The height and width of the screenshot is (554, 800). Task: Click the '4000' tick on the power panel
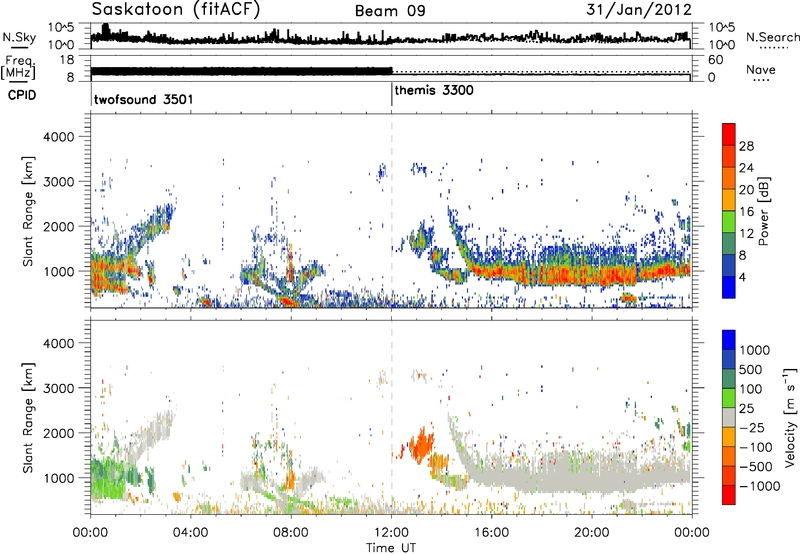click(x=58, y=137)
